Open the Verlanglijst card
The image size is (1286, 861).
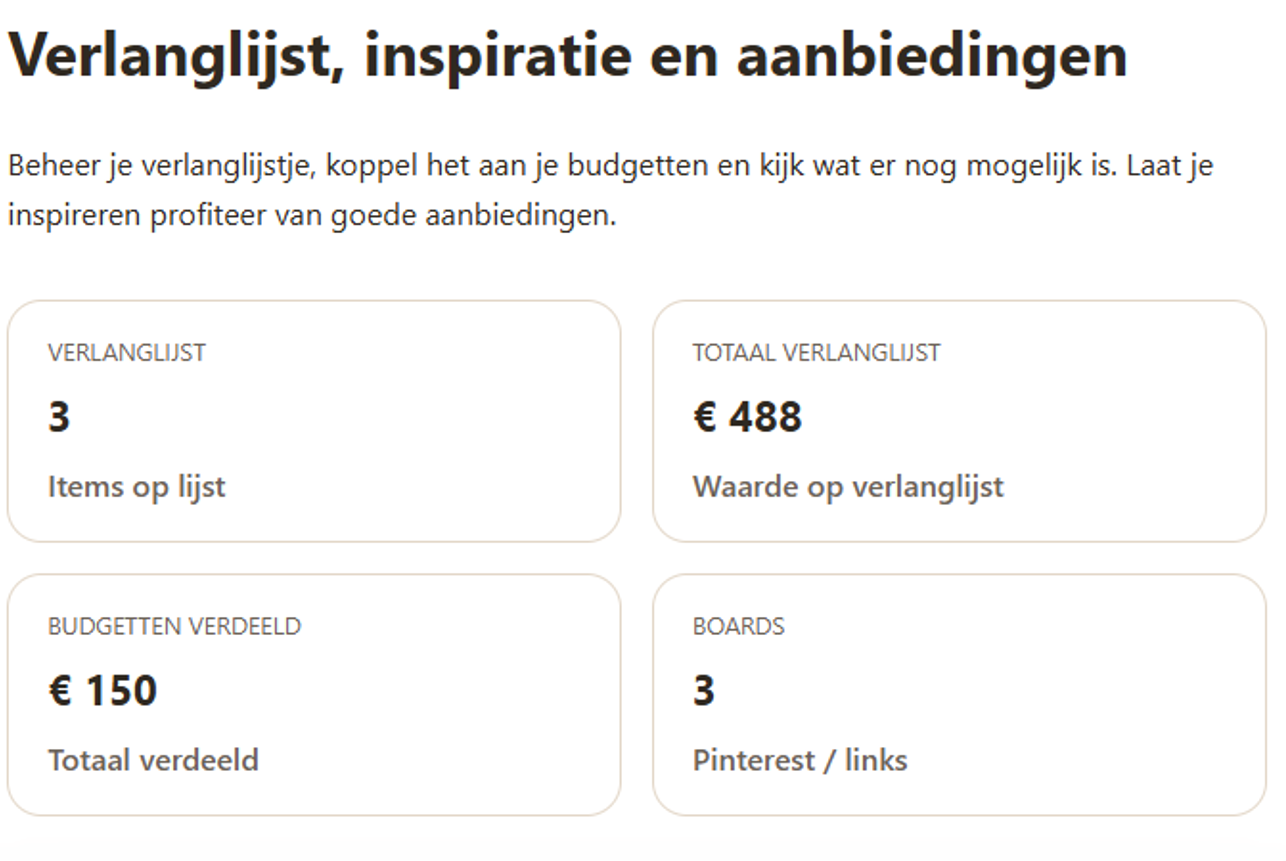point(315,420)
